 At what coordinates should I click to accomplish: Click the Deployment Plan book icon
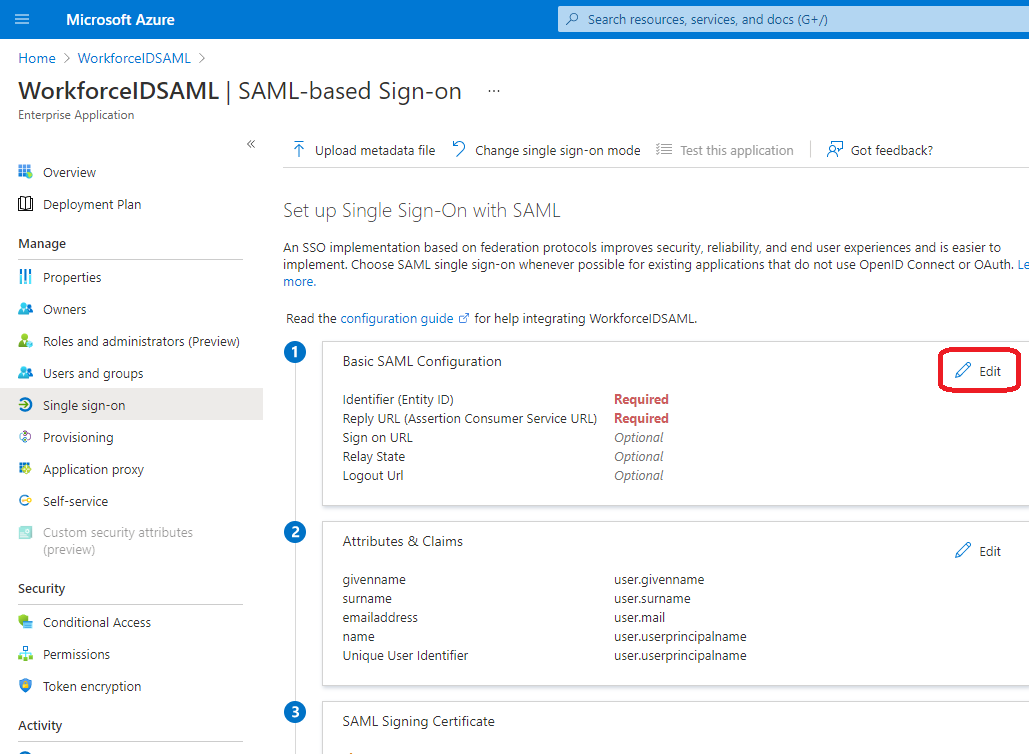click(26, 204)
